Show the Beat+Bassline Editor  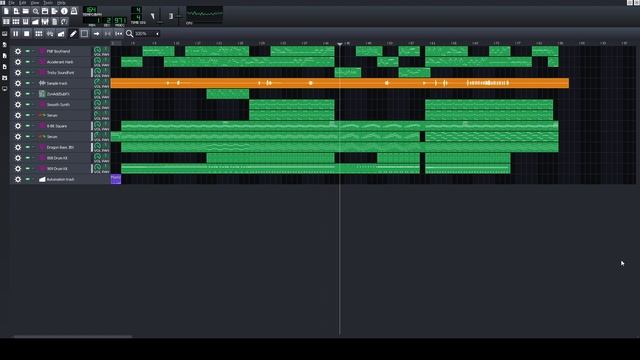(16, 21)
